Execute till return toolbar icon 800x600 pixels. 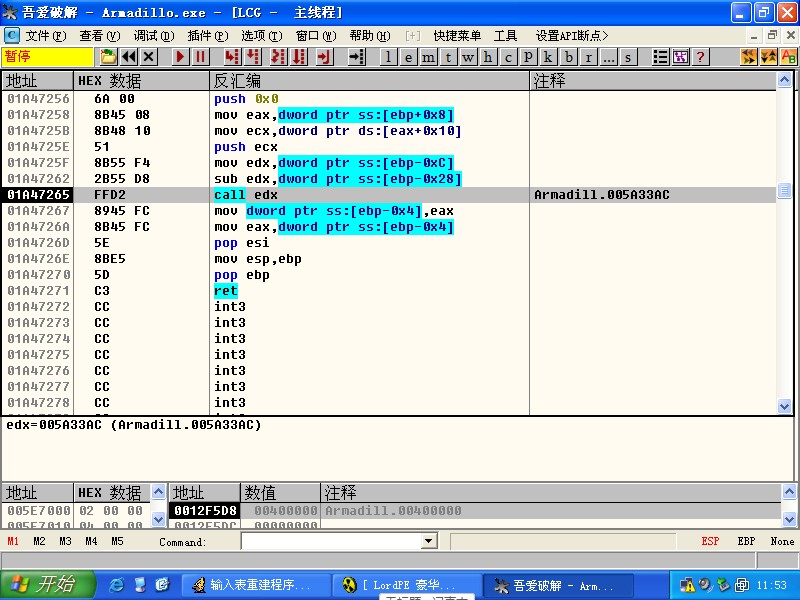pyautogui.click(x=324, y=57)
